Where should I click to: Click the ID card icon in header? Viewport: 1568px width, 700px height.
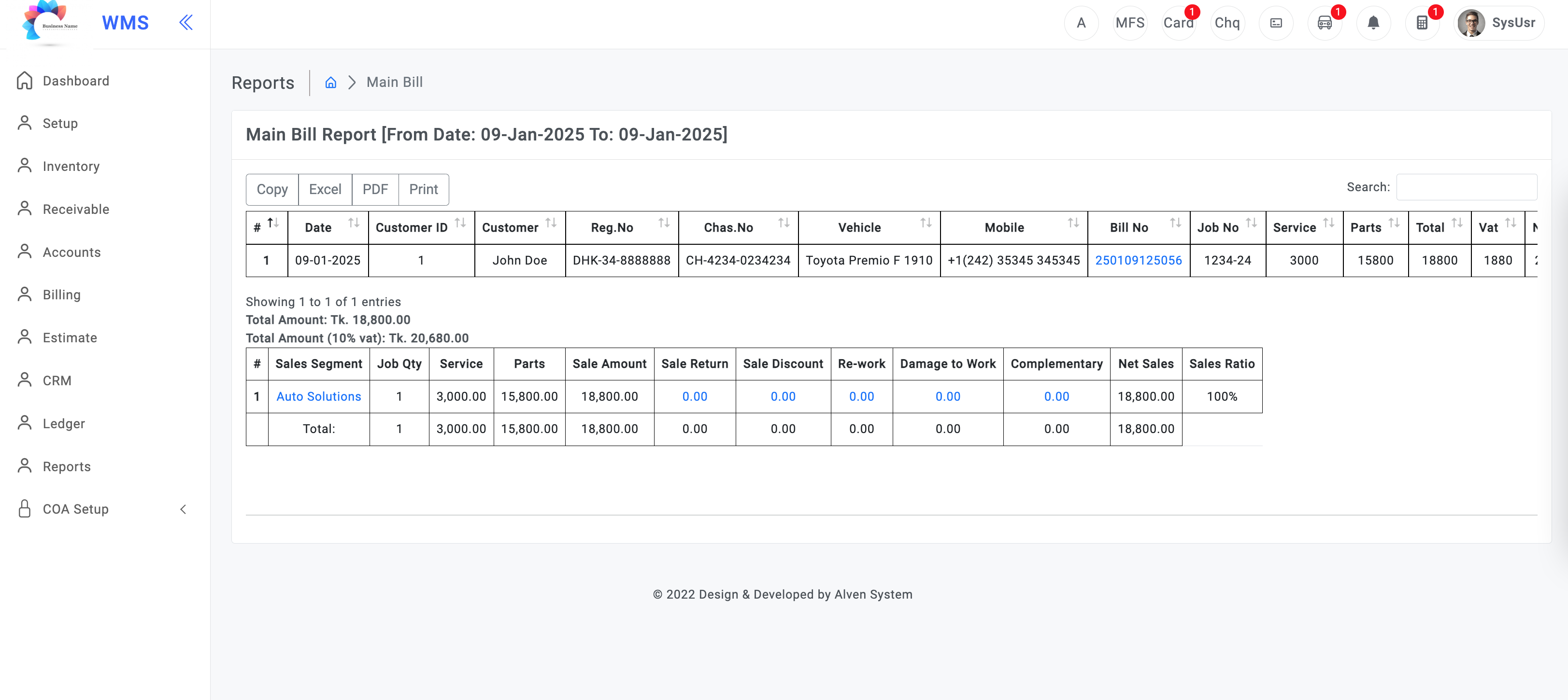click(x=1276, y=23)
